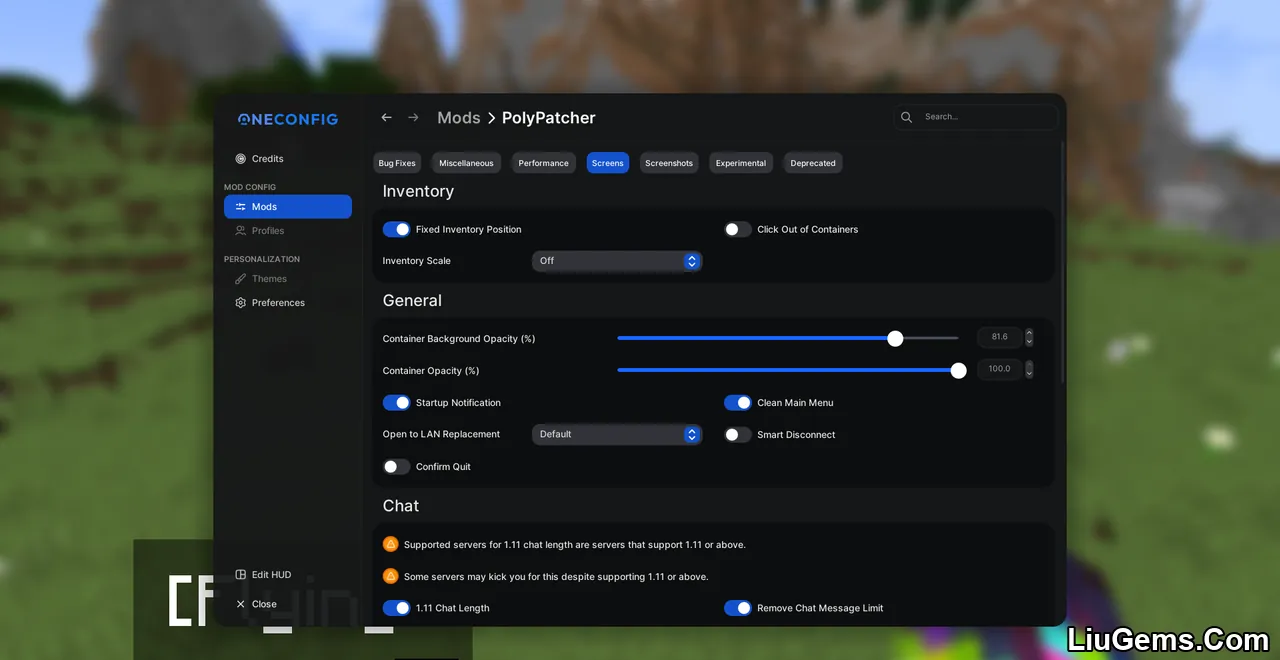Click the Container Background Opacity stepper arrows
This screenshot has height=660, width=1280.
(1029, 338)
